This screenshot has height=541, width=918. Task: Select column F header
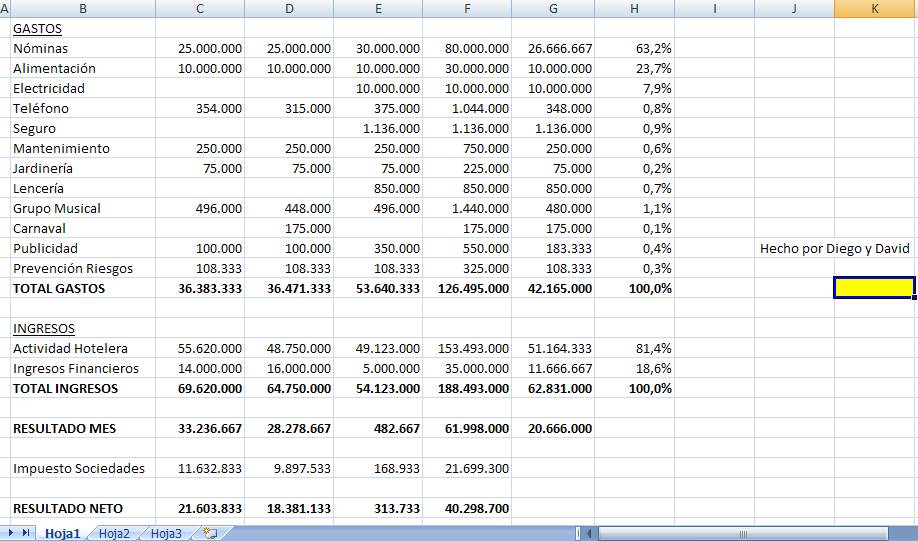[x=467, y=9]
